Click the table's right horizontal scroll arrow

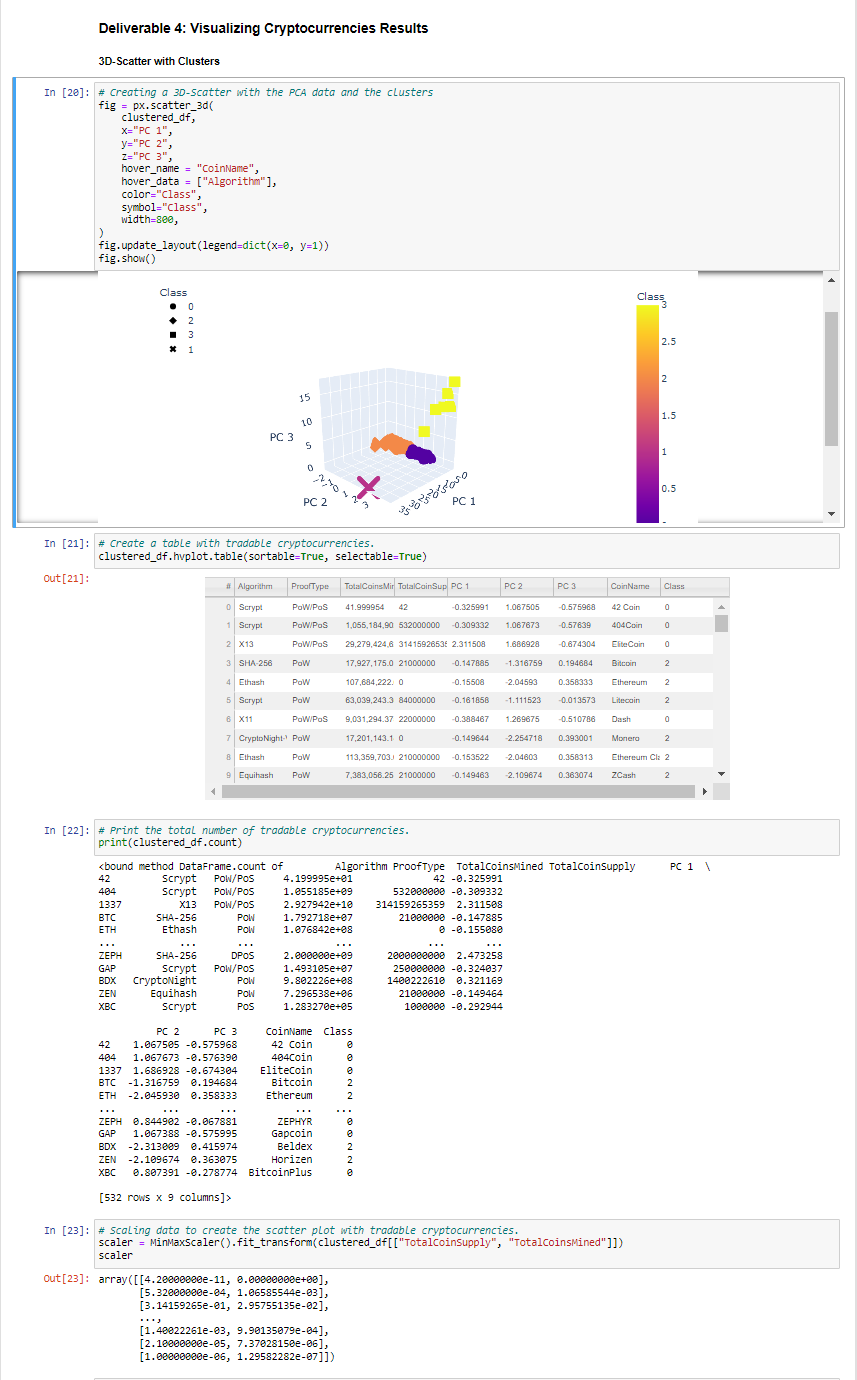tap(706, 792)
